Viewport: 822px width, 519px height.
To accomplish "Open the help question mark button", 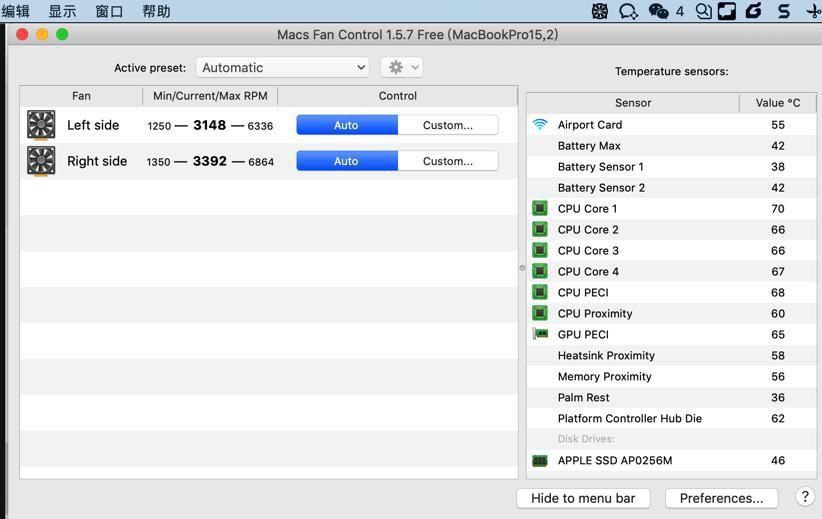I will click(x=805, y=496).
